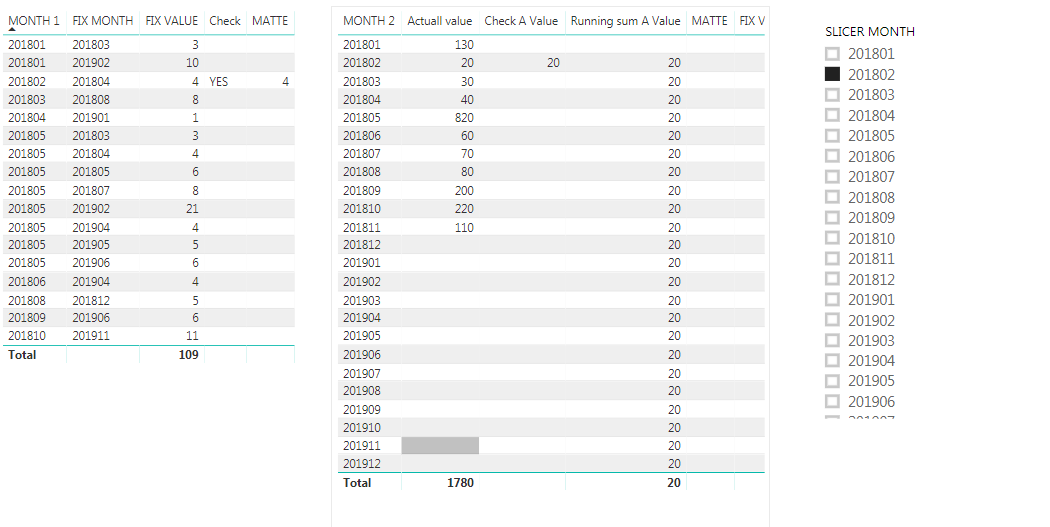Click the Check A Value header

tap(521, 21)
